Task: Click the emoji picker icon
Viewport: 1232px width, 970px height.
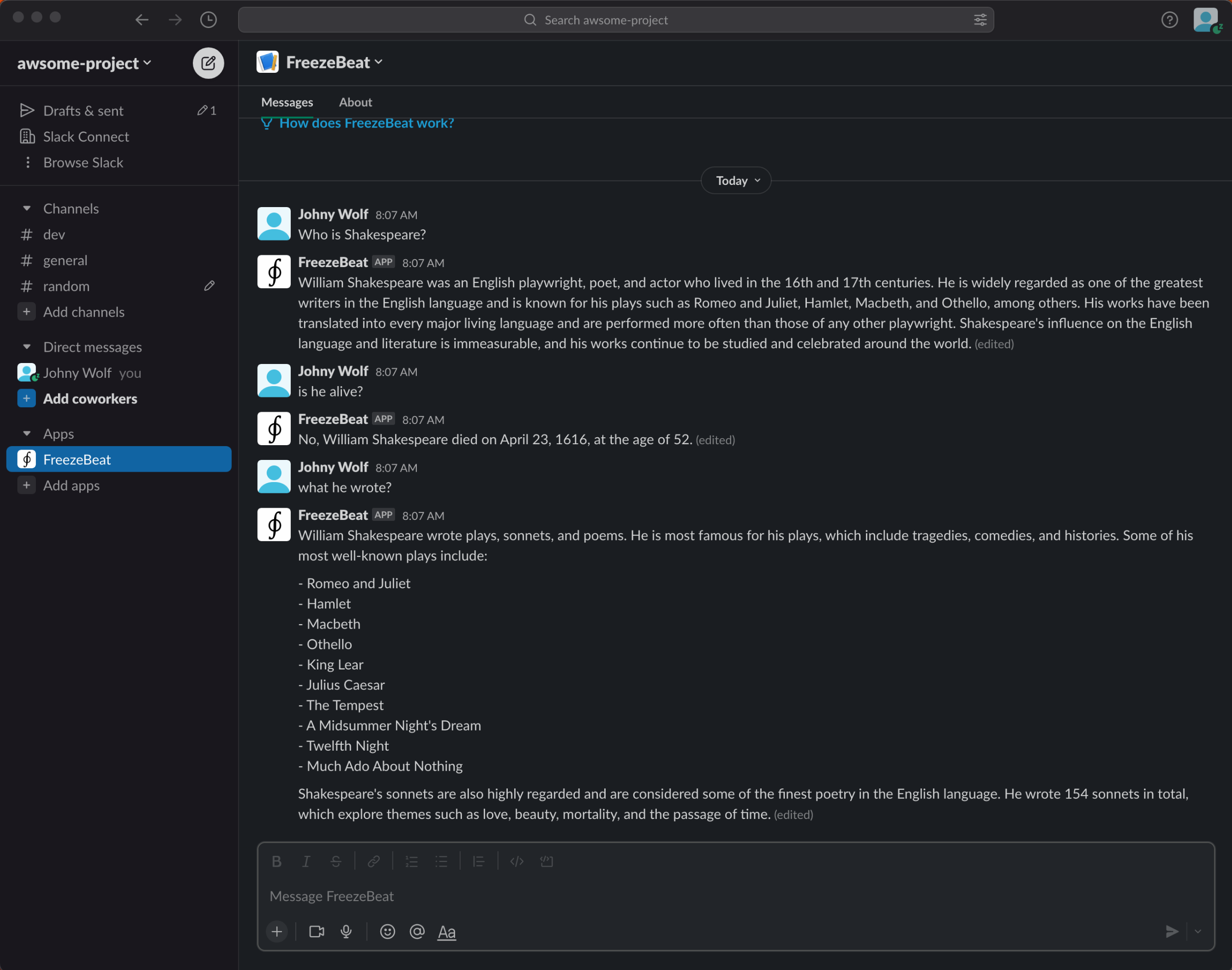Action: tap(387, 932)
